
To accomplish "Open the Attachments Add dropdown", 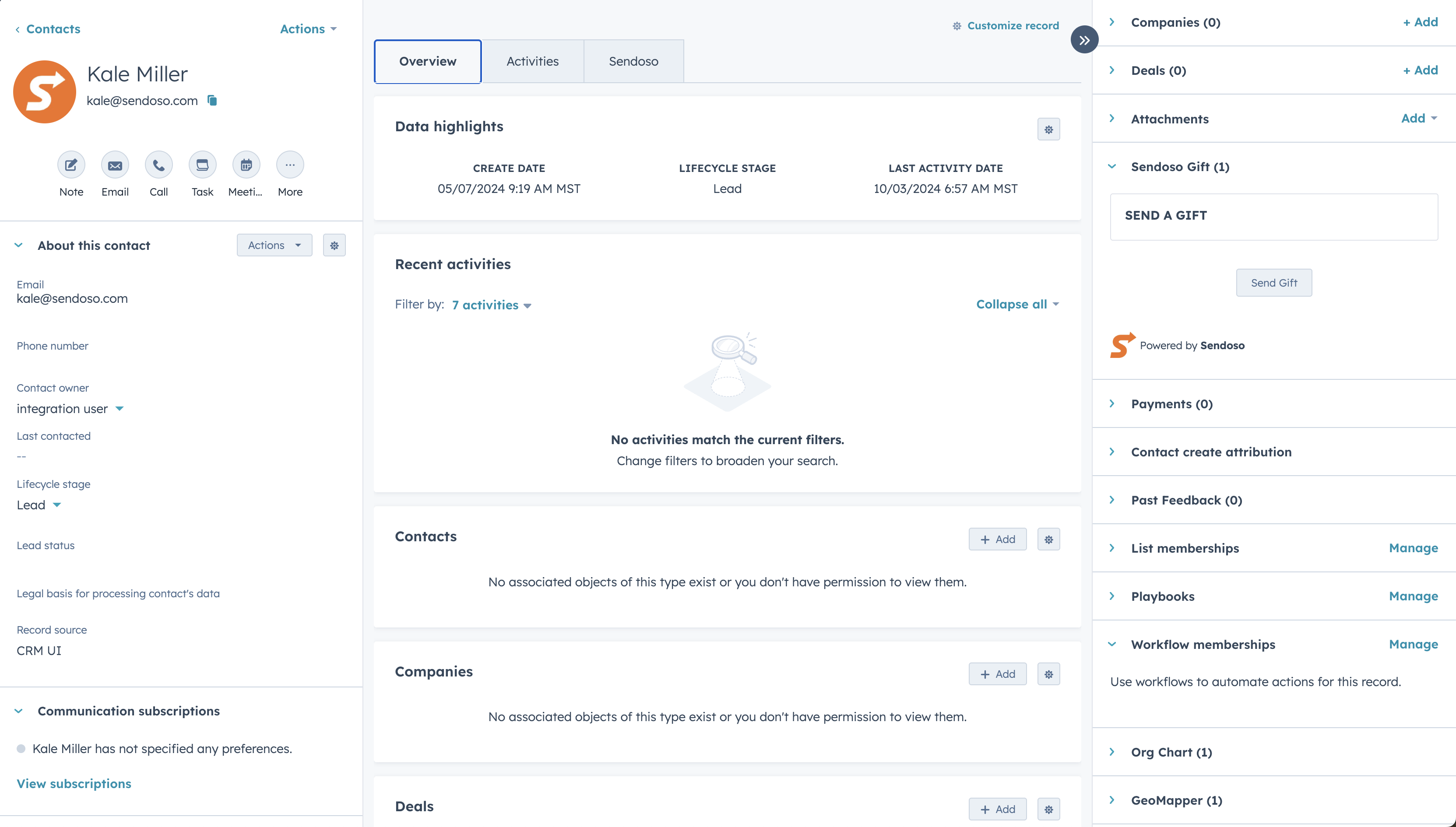I will point(1418,118).
